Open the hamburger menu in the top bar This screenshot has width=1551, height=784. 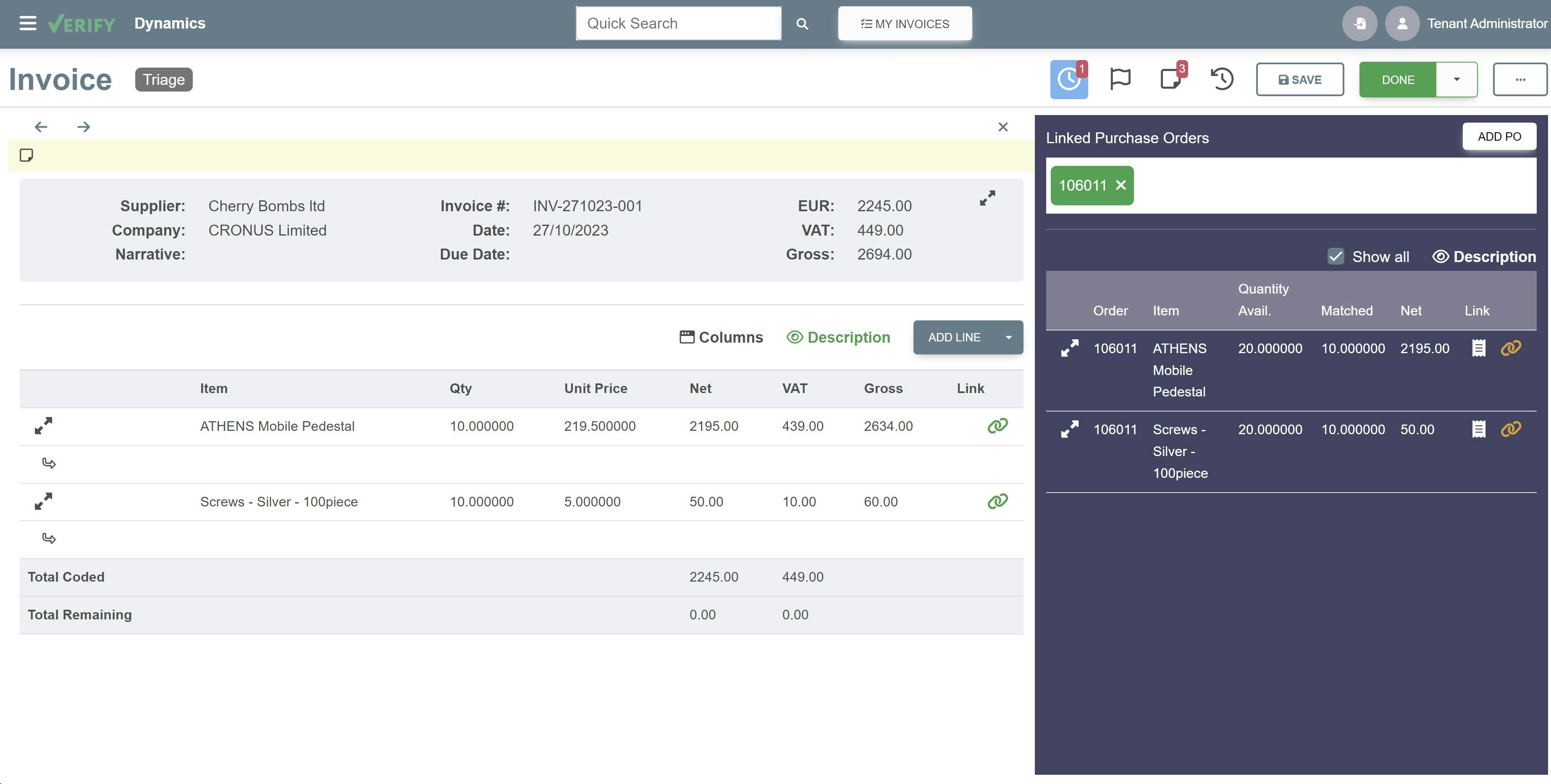27,23
